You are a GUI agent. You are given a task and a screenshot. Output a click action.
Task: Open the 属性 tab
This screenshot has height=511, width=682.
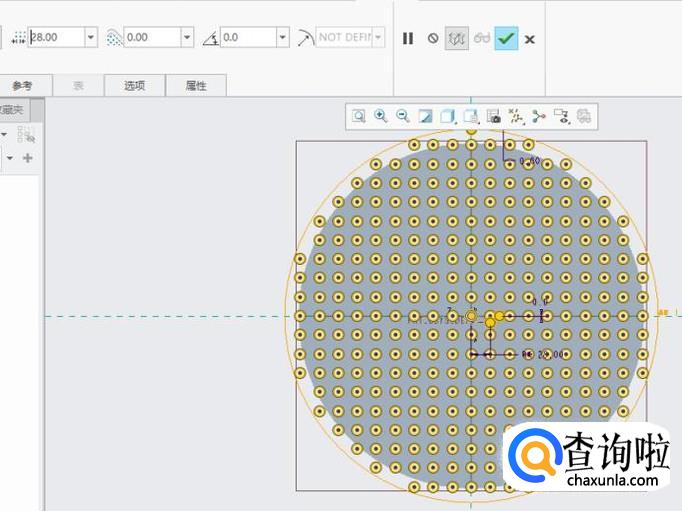[x=196, y=86]
